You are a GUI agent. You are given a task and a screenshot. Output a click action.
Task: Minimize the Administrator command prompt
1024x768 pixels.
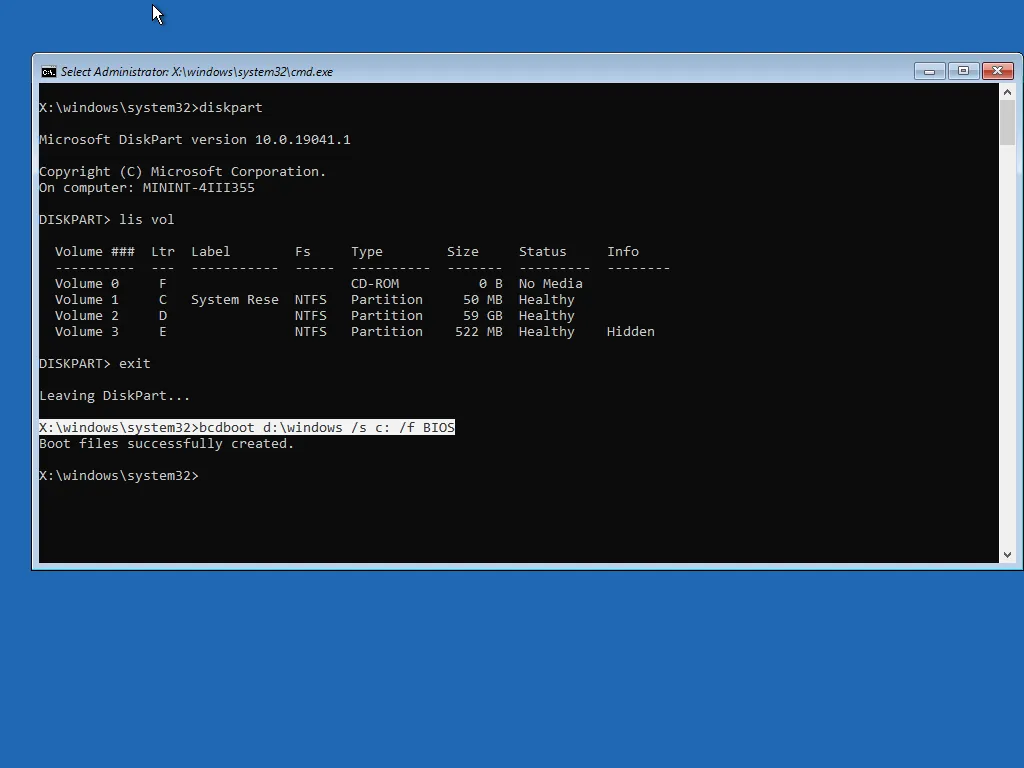click(x=929, y=71)
